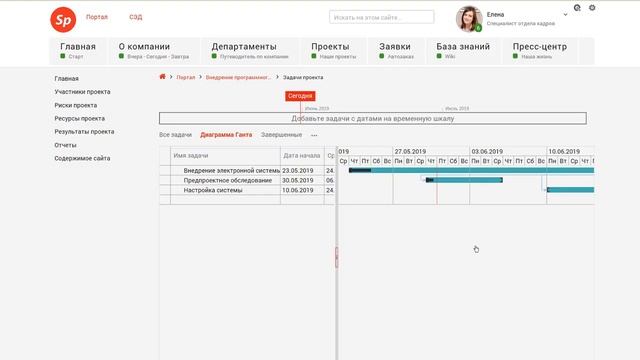Click the search field on this site
The image size is (640, 360).
click(382, 18)
